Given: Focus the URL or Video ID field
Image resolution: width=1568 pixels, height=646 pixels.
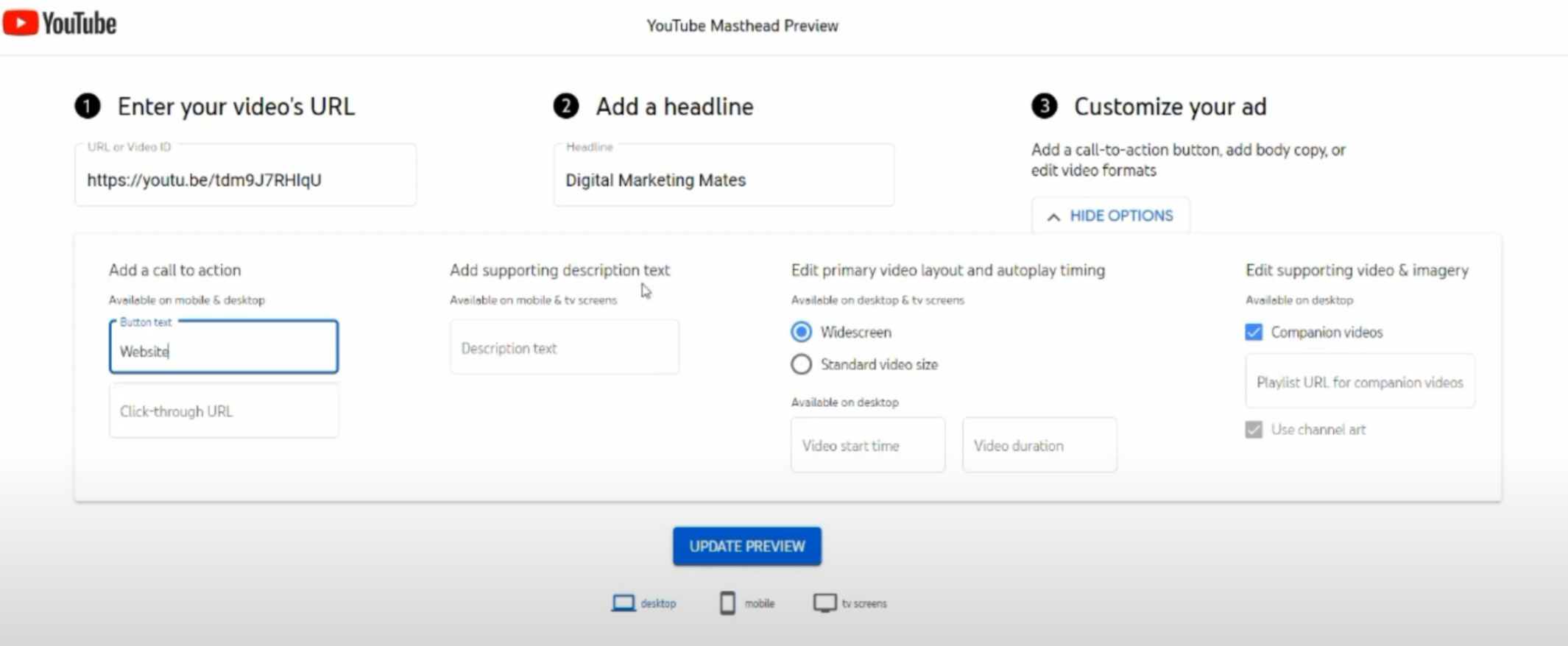Looking at the screenshot, I should pos(245,175).
